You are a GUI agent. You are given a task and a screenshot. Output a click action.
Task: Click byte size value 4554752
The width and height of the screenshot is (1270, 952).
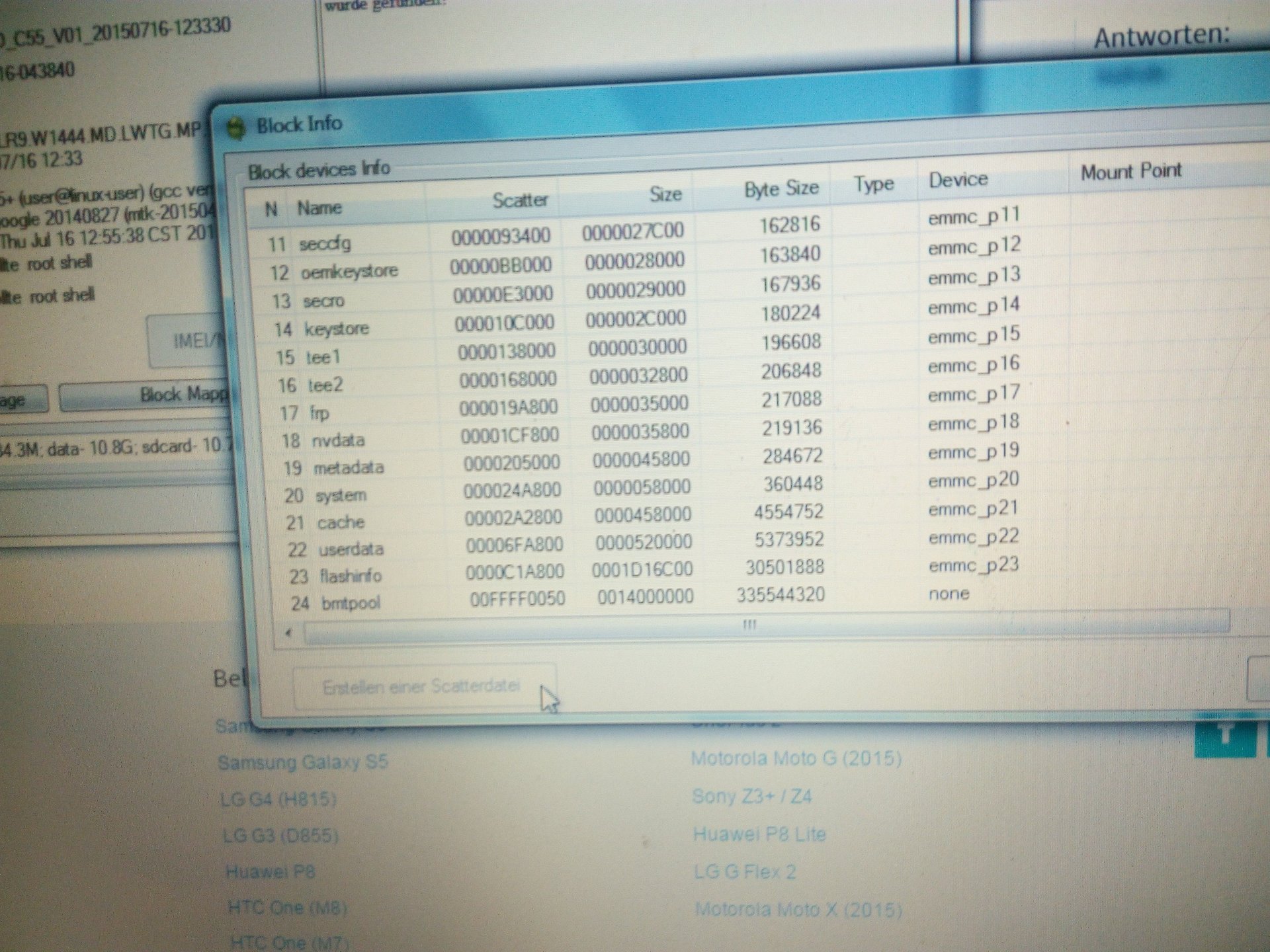[x=788, y=512]
